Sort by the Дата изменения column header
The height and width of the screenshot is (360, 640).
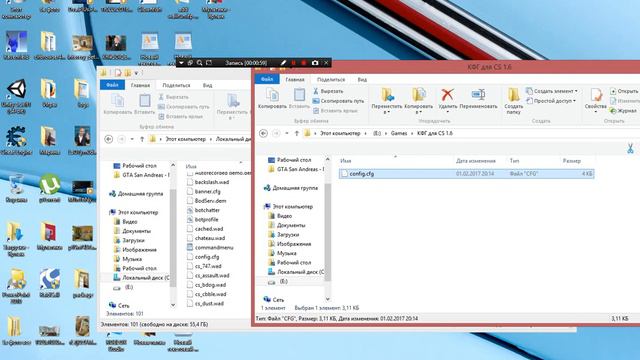click(x=476, y=161)
